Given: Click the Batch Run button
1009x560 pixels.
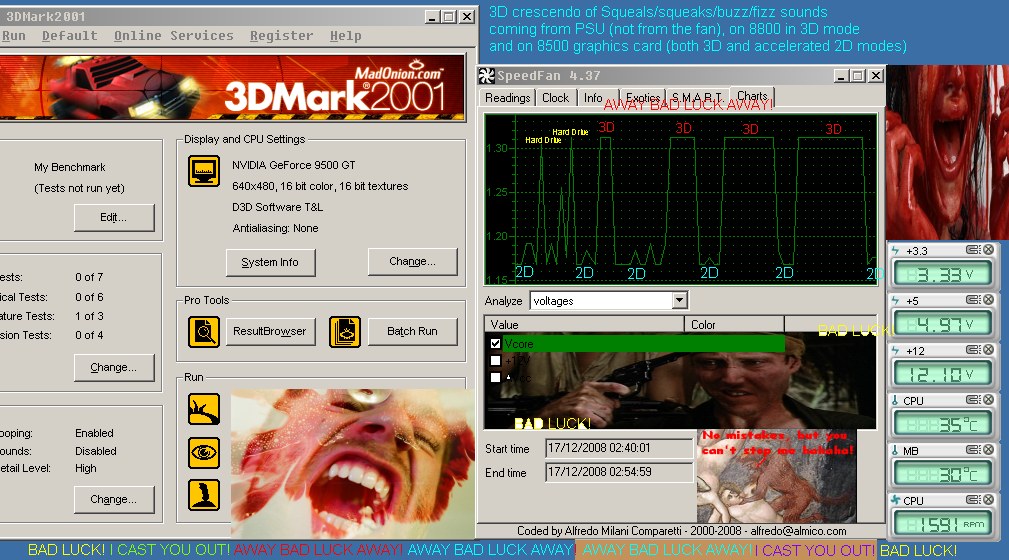Looking at the screenshot, I should click(412, 331).
